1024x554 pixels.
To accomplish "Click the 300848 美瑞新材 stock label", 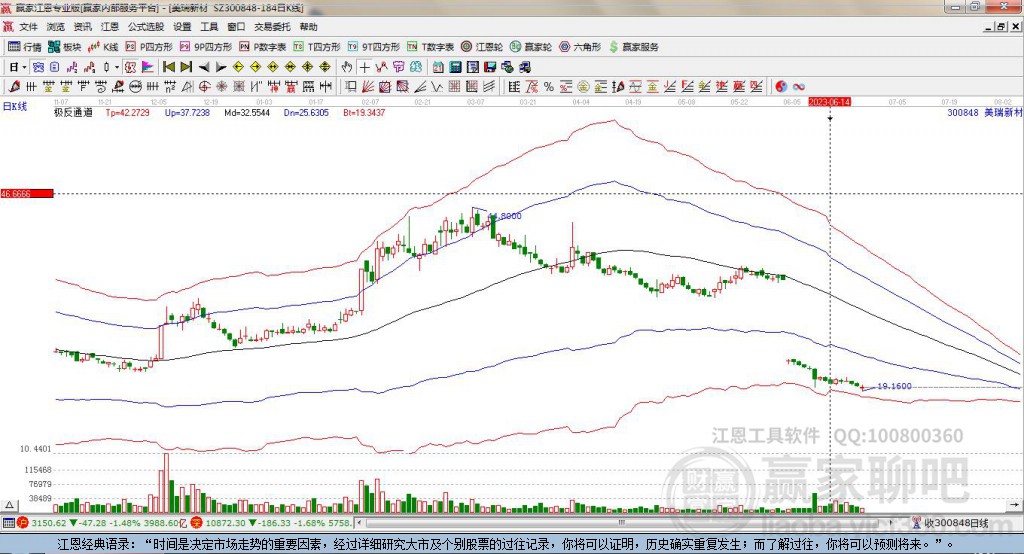I will click(x=985, y=112).
